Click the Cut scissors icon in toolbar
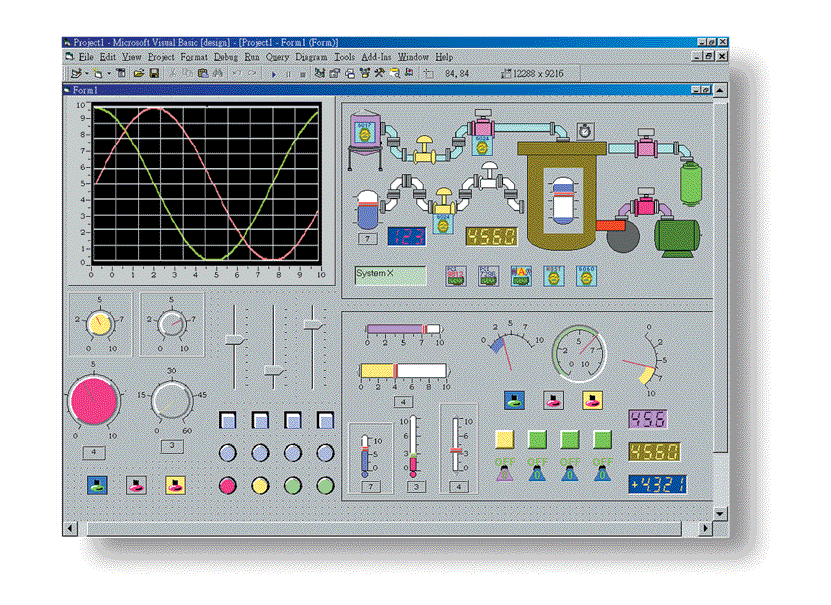This screenshot has width=831, height=605. point(172,74)
